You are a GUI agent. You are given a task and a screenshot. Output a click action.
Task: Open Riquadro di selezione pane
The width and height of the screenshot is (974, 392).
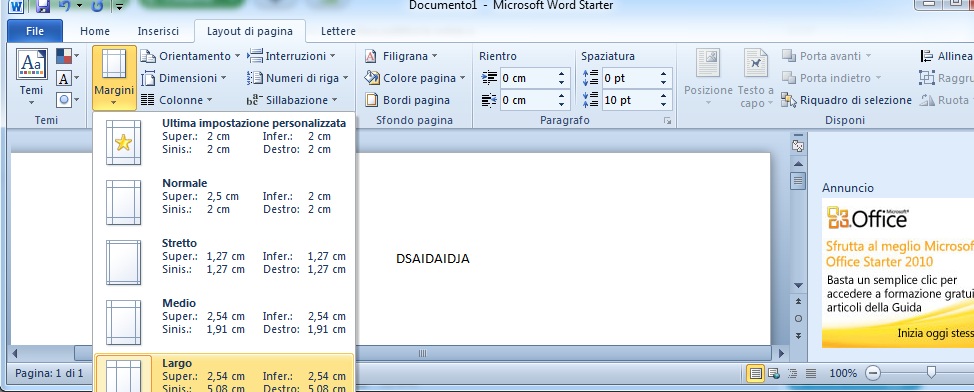[846, 100]
